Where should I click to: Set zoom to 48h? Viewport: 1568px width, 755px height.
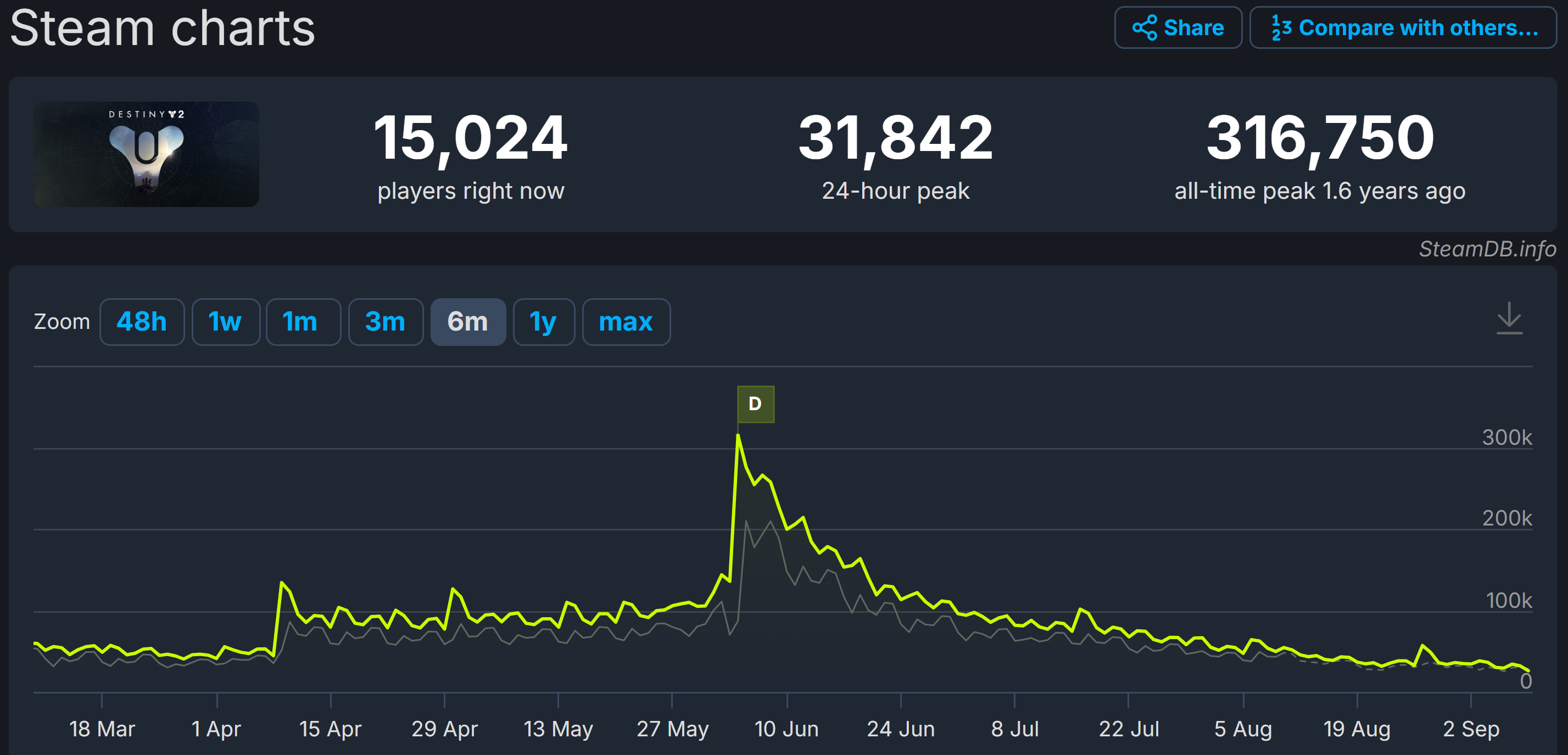click(142, 322)
